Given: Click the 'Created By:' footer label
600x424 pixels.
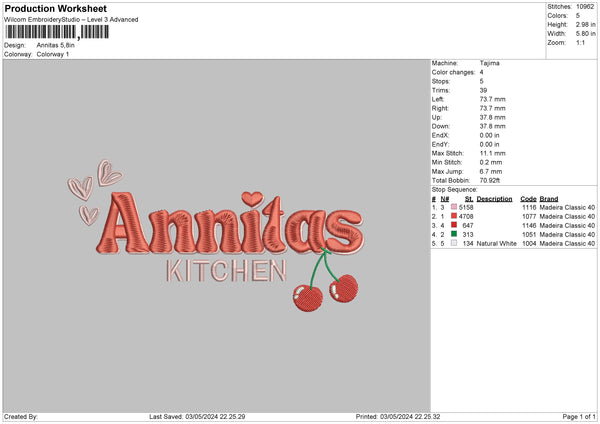Looking at the screenshot, I should coord(21,417).
